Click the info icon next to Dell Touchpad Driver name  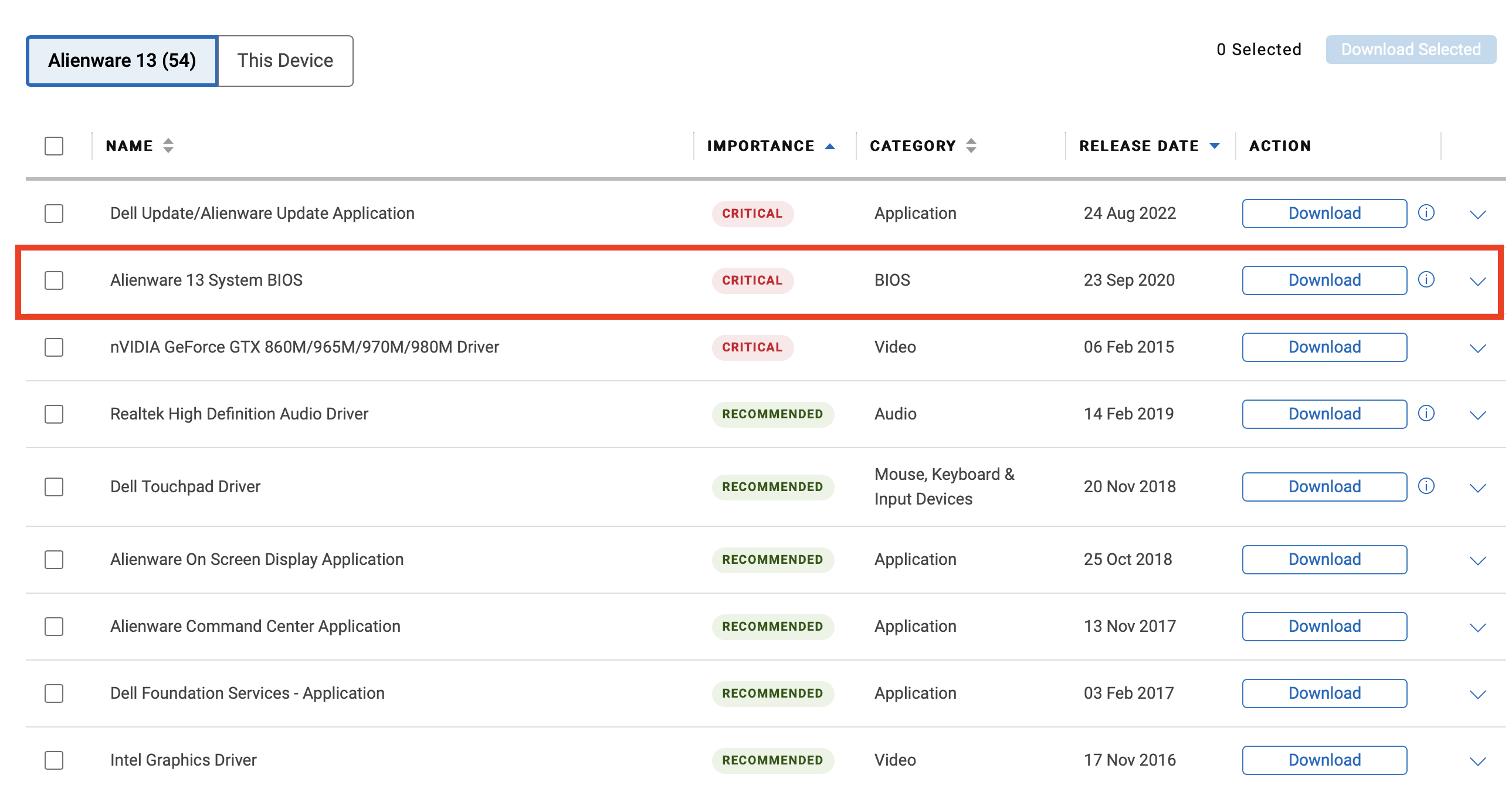coord(1426,487)
